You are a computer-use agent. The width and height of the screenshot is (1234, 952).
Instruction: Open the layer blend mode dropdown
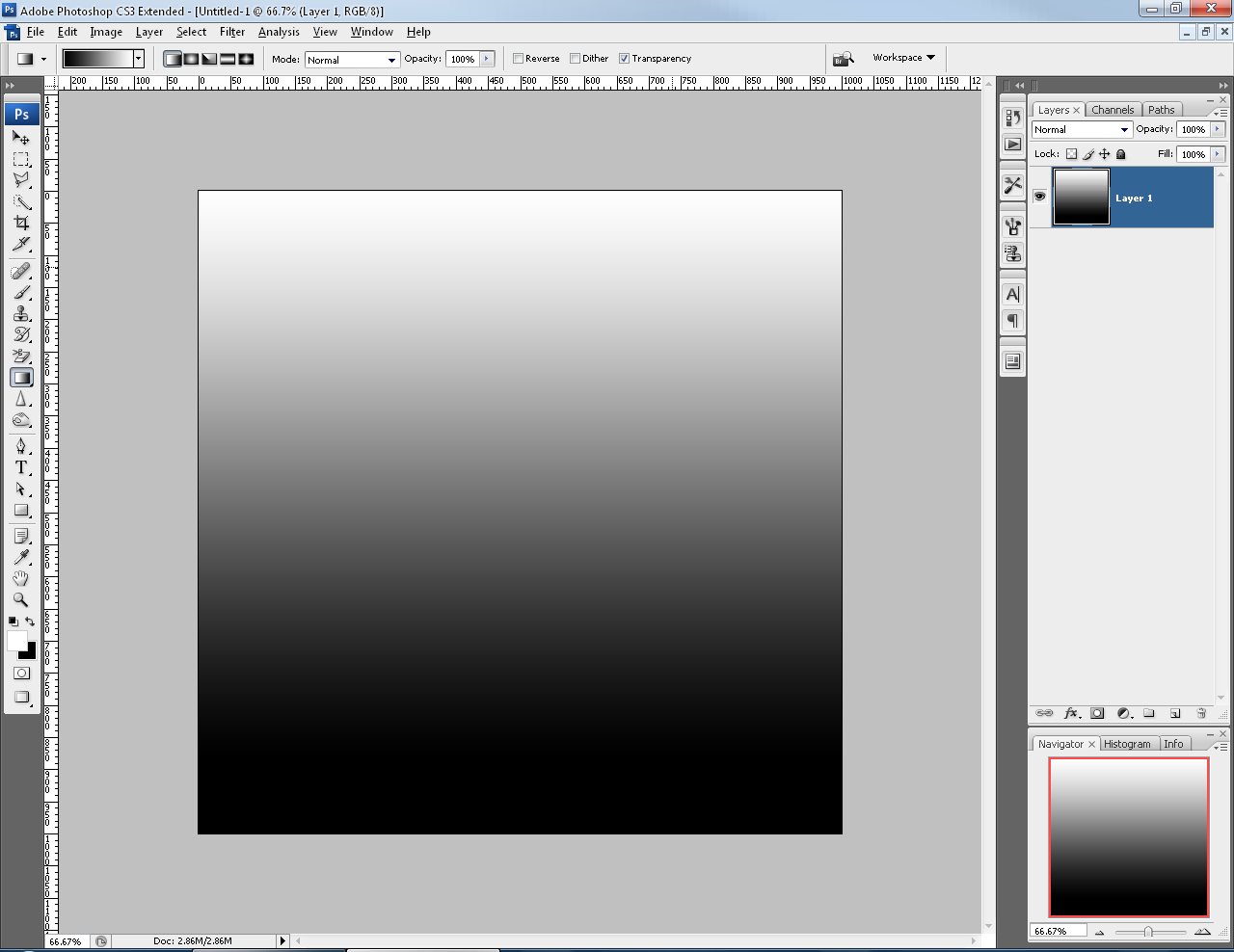pyautogui.click(x=1082, y=129)
